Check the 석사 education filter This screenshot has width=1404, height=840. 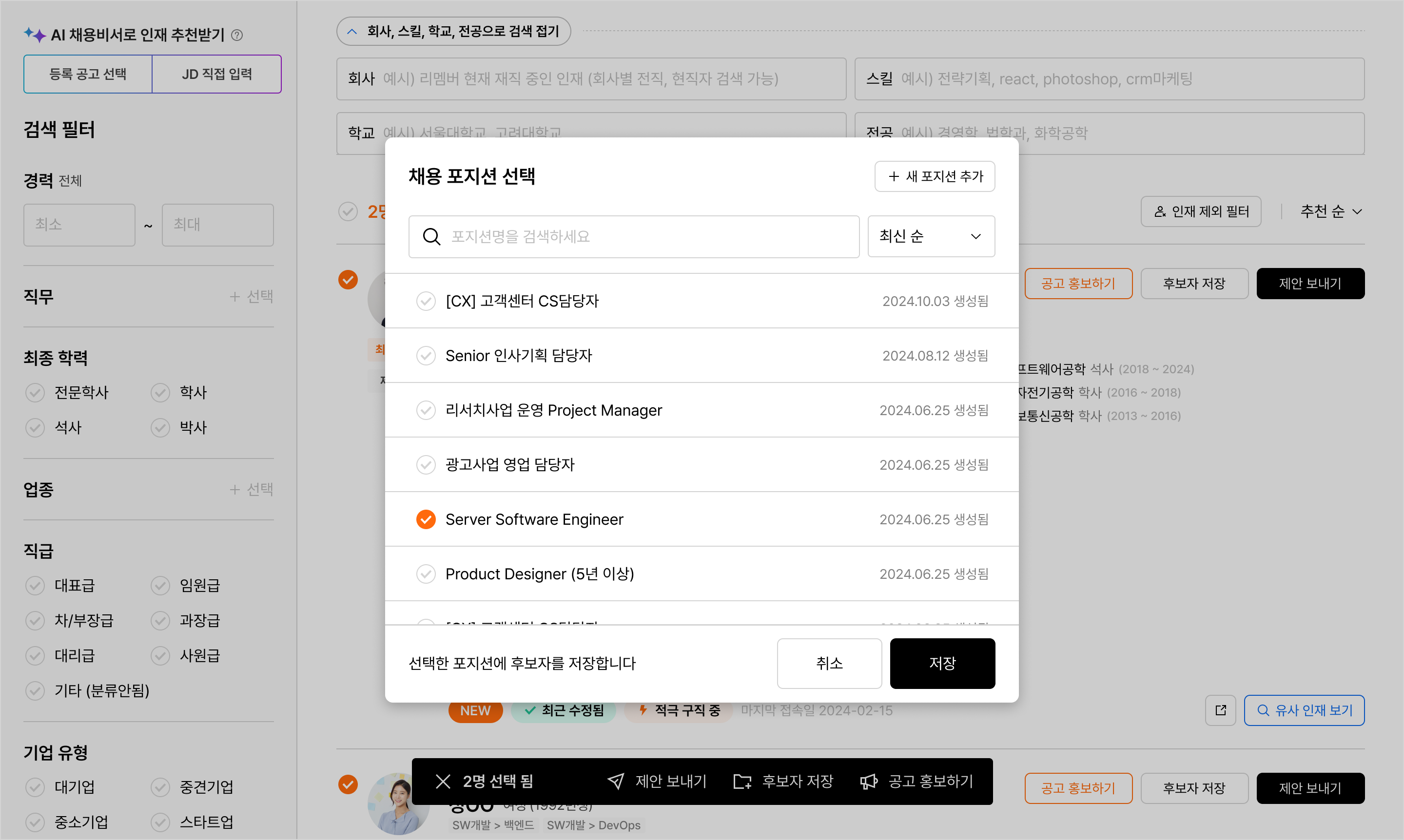coord(35,427)
